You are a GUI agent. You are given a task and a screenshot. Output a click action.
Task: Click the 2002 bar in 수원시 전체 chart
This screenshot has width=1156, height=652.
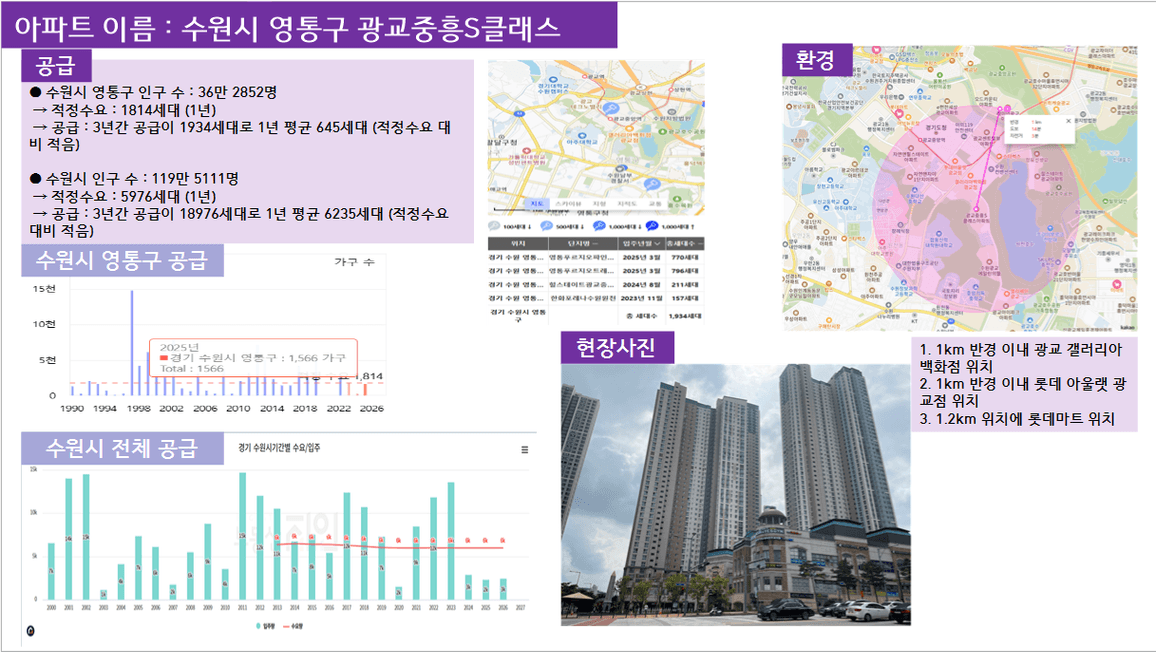(x=86, y=536)
